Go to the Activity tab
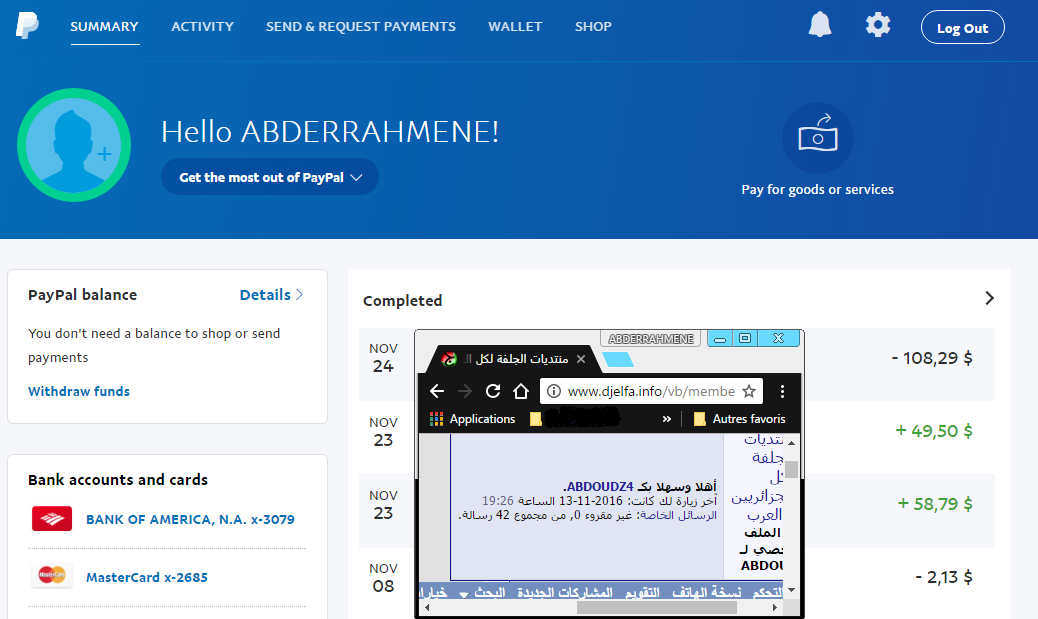Screen dimensions: 1038x619 tap(203, 26)
